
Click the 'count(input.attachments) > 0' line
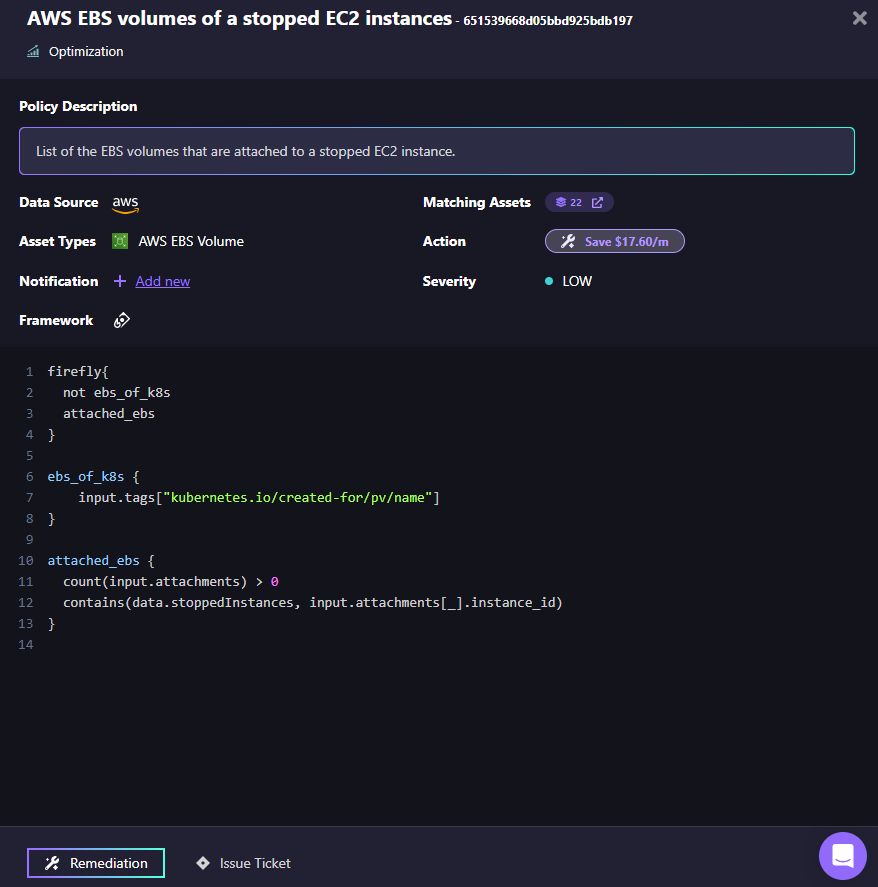[171, 582]
